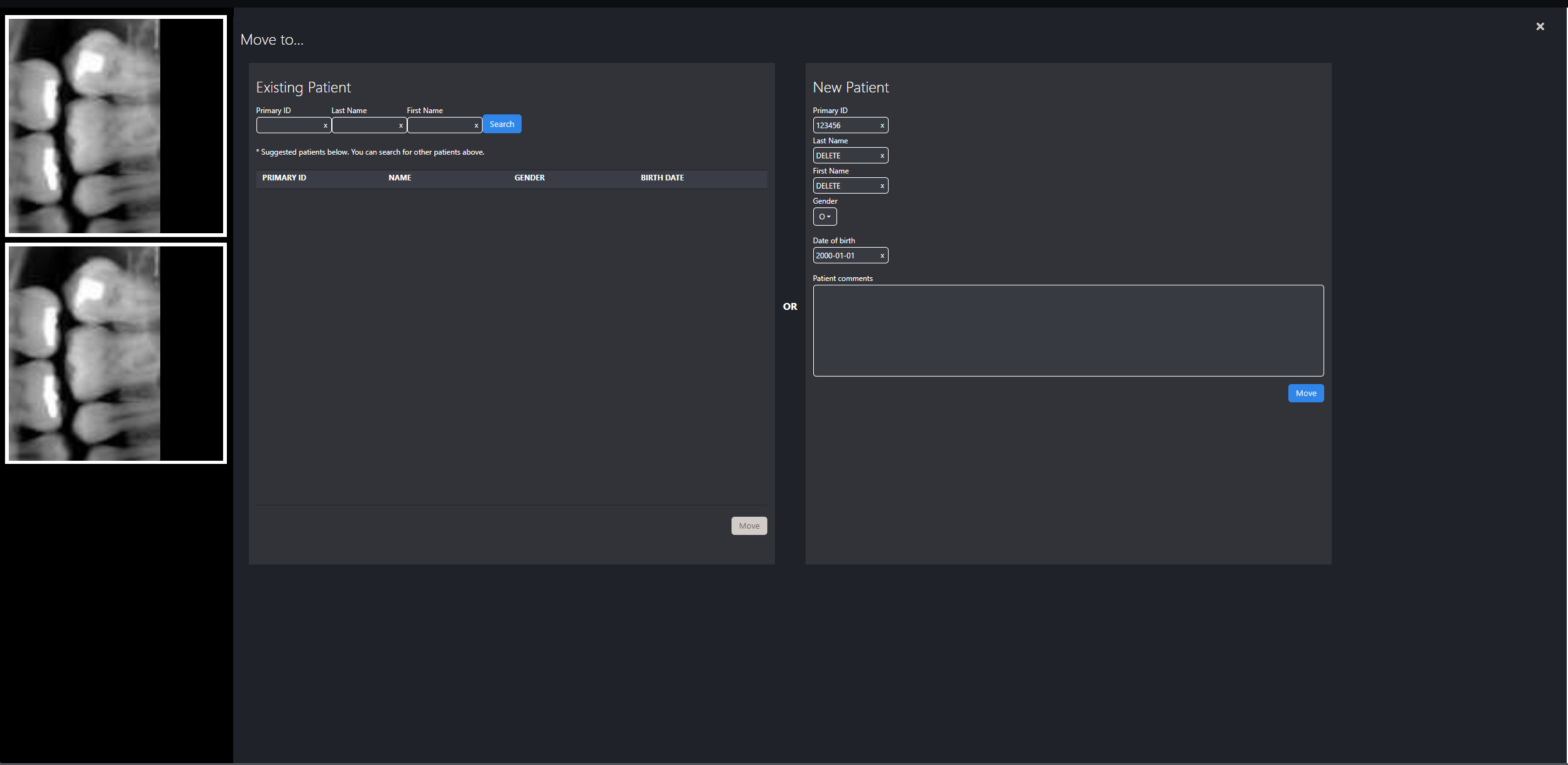Sort table by GENDER column
This screenshot has height=765, width=1568.
pyautogui.click(x=529, y=178)
